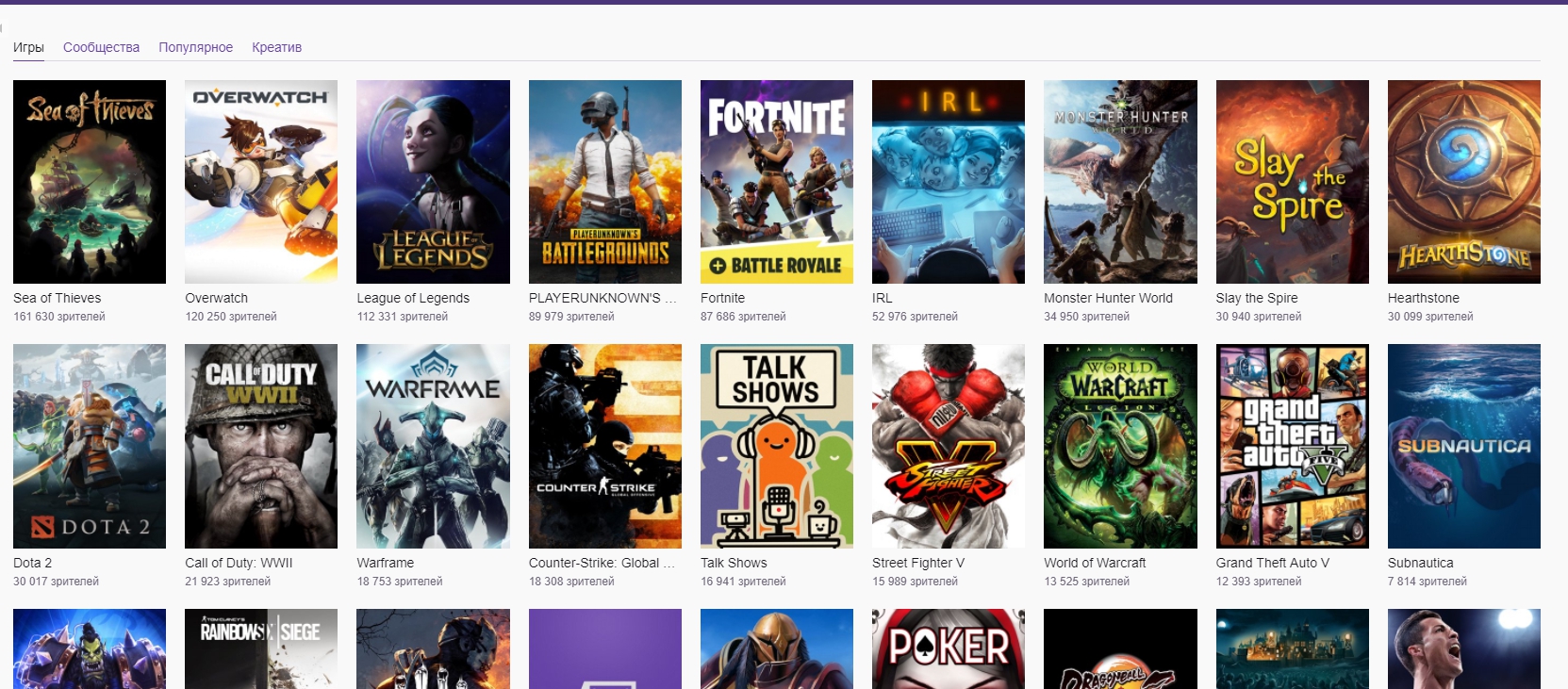Viewport: 1568px width, 689px height.
Task: Open the Slay the Spire cover art
Action: [1293, 182]
